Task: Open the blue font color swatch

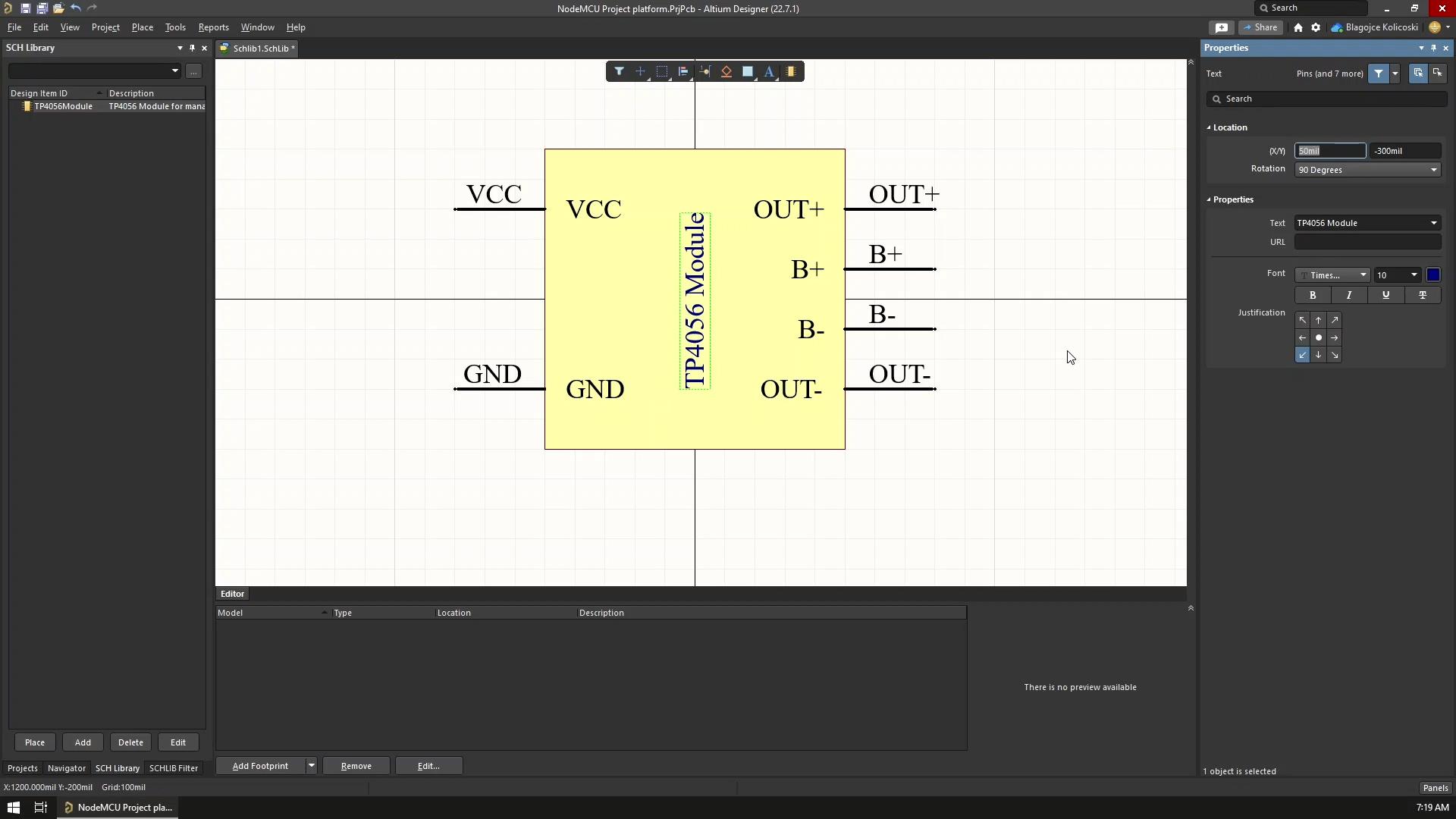Action: click(1433, 275)
